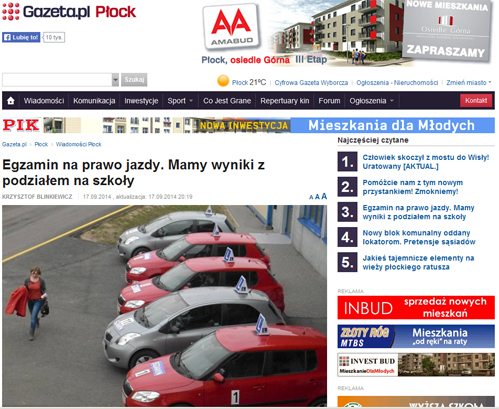Go to the Forum section
Image resolution: width=499 pixels, height=409 pixels.
coord(329,101)
